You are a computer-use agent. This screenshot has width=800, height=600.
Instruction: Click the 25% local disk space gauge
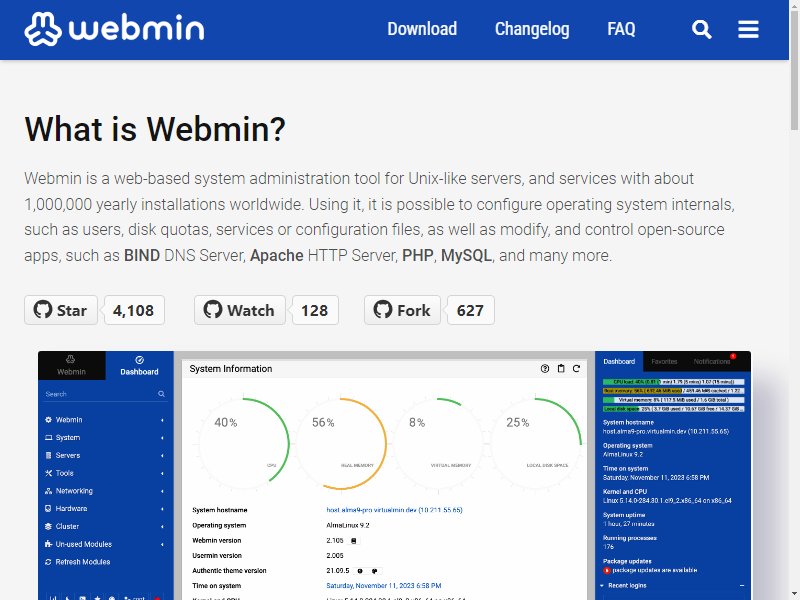tap(535, 443)
